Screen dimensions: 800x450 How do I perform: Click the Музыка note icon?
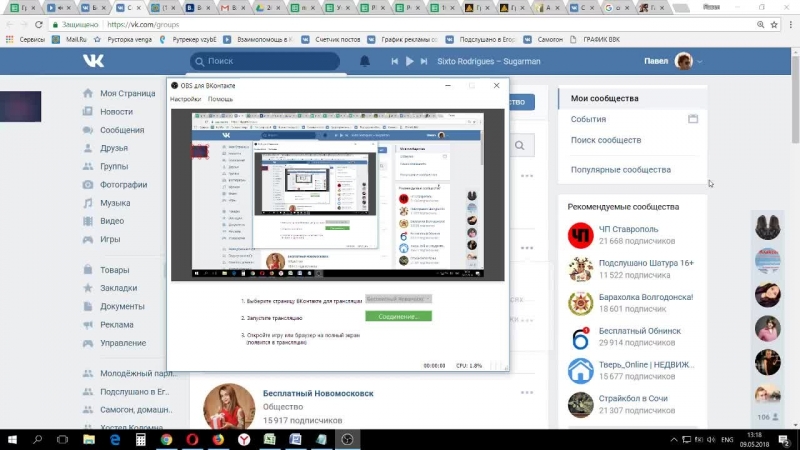point(88,203)
